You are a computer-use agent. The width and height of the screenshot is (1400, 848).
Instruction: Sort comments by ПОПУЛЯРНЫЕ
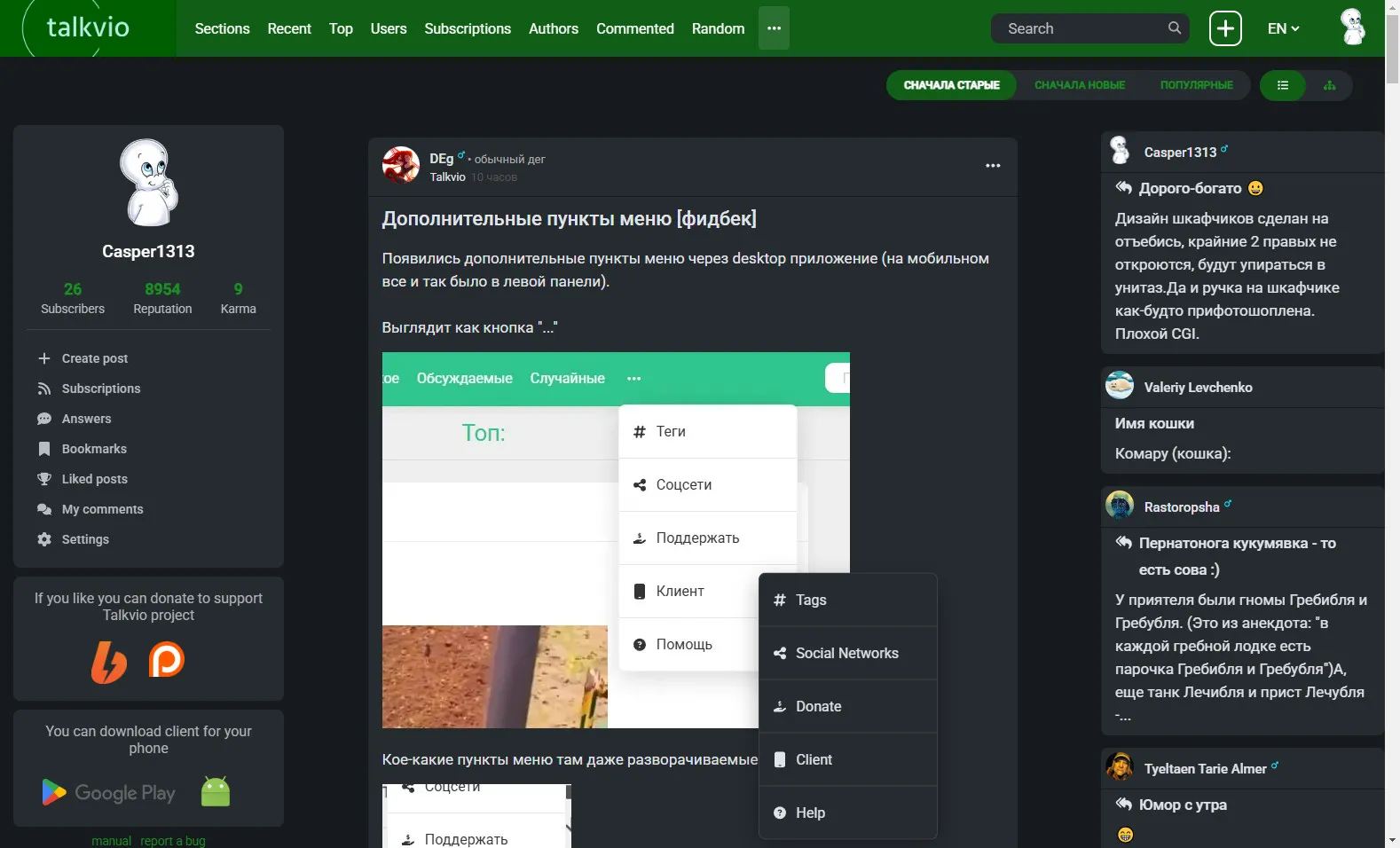[x=1196, y=85]
